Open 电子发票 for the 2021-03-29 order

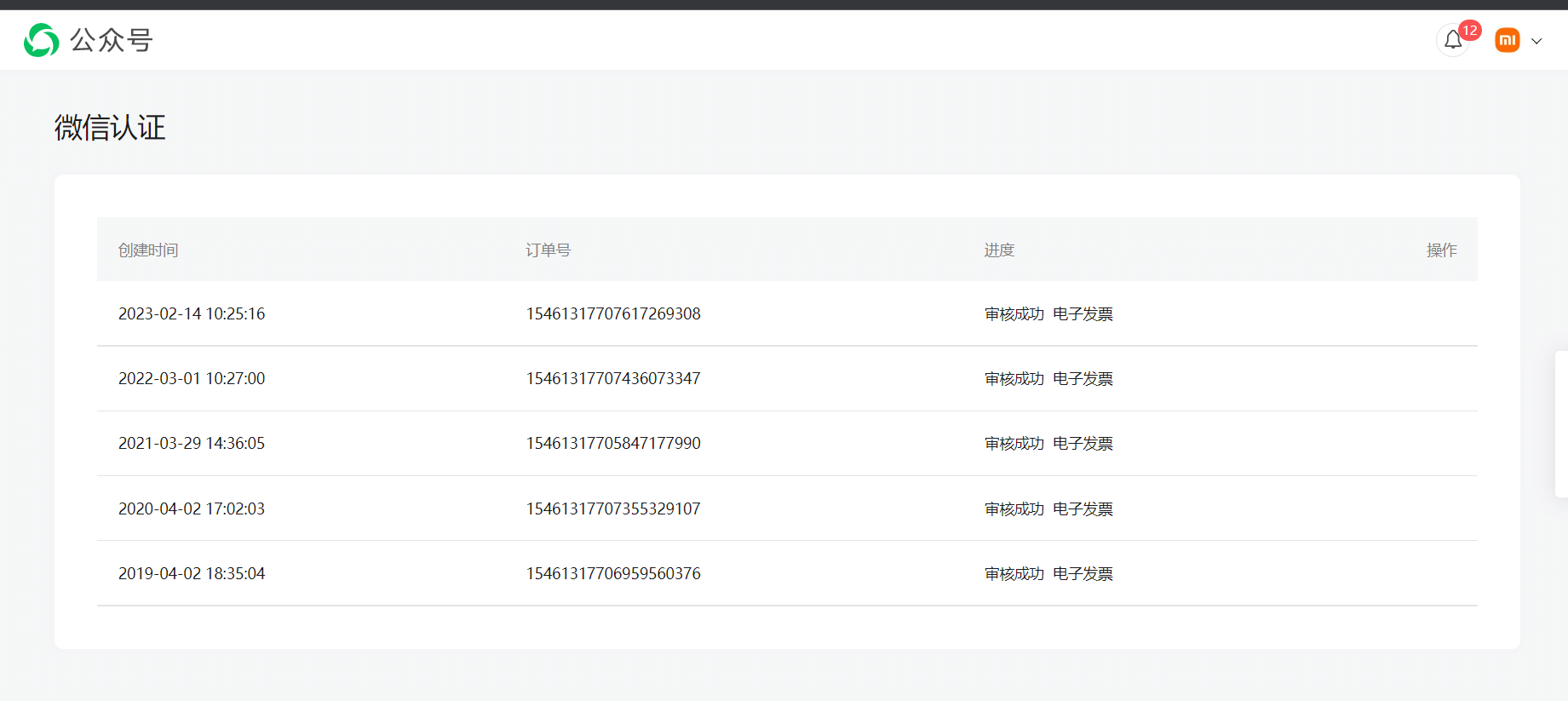click(x=1083, y=443)
